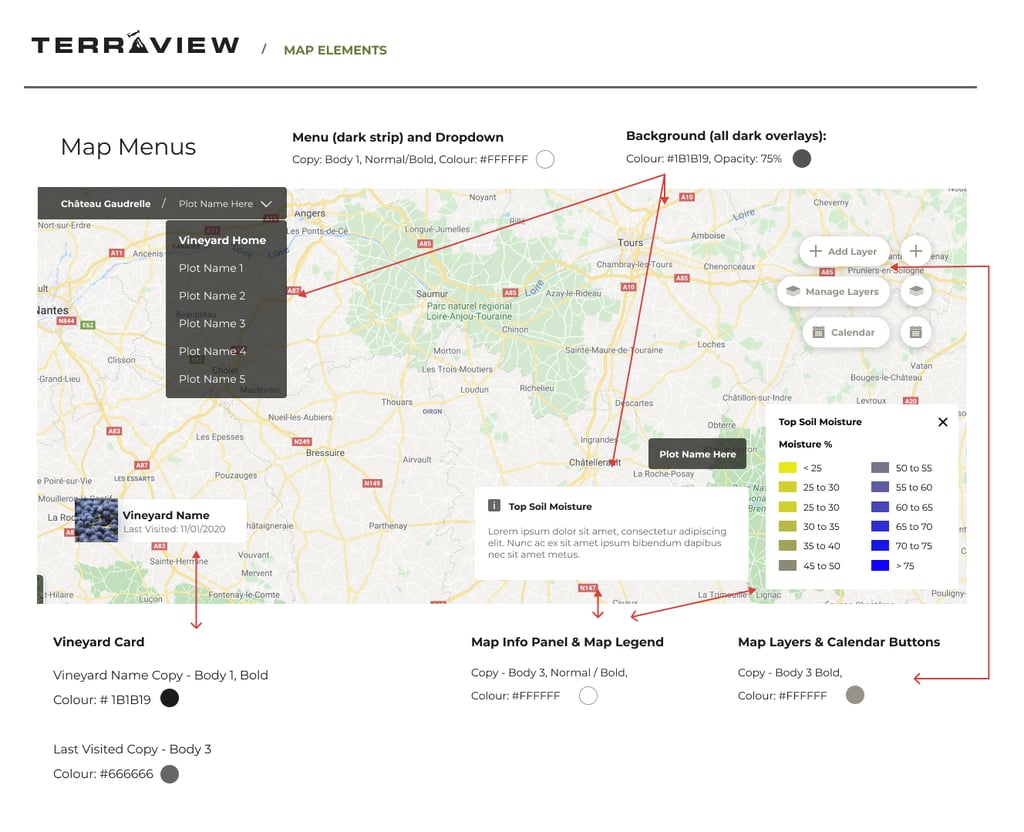Click the round calendar icon beside Calendar
The image size is (1024, 832).
[916, 332]
